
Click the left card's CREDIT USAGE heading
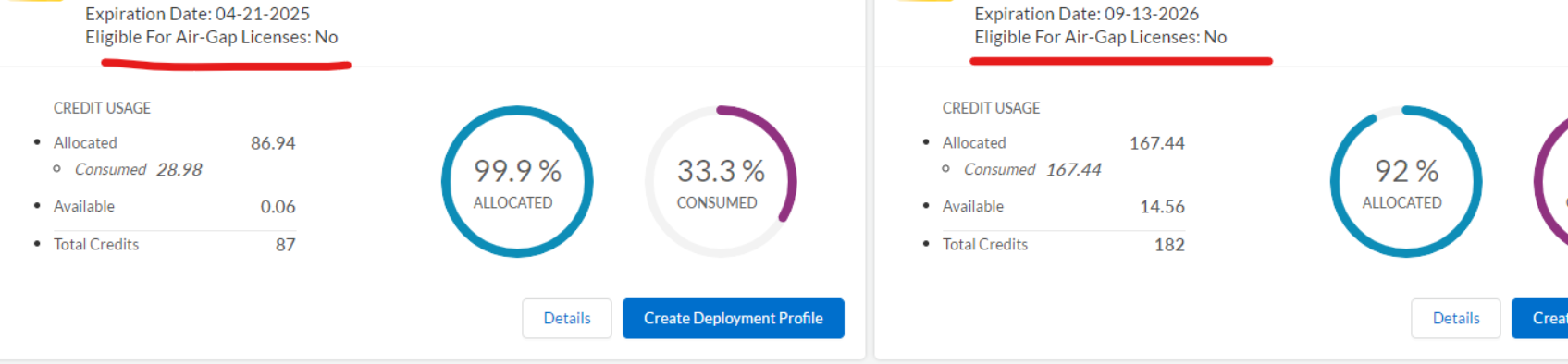(x=102, y=108)
